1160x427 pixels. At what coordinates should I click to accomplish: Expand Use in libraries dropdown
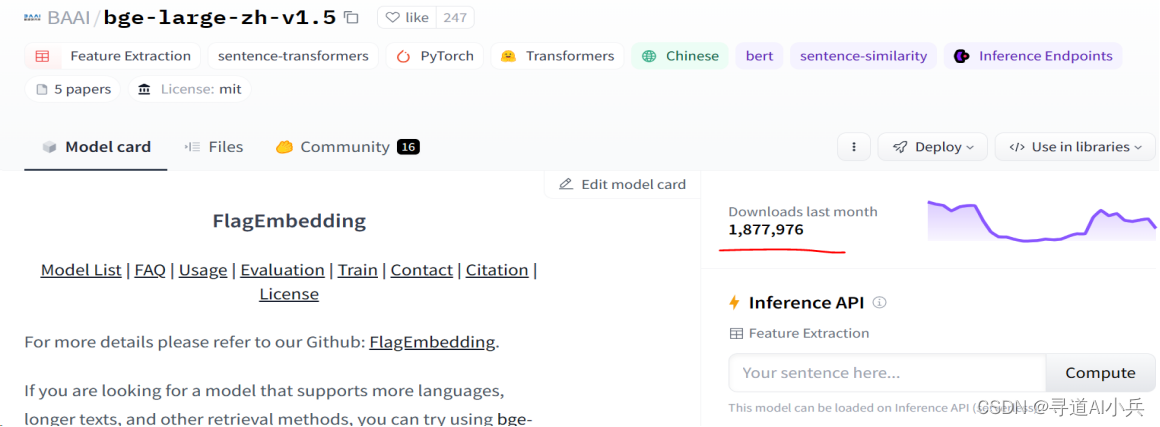pyautogui.click(x=1075, y=147)
